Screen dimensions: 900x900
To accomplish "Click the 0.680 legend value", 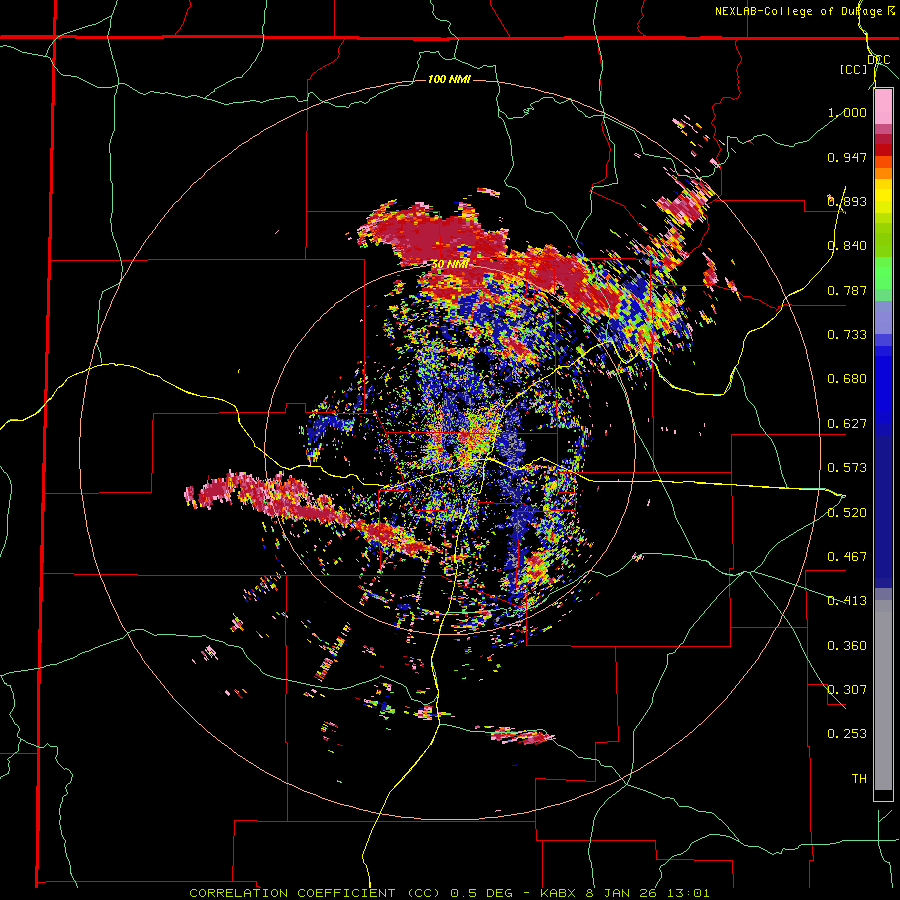I will [x=847, y=379].
